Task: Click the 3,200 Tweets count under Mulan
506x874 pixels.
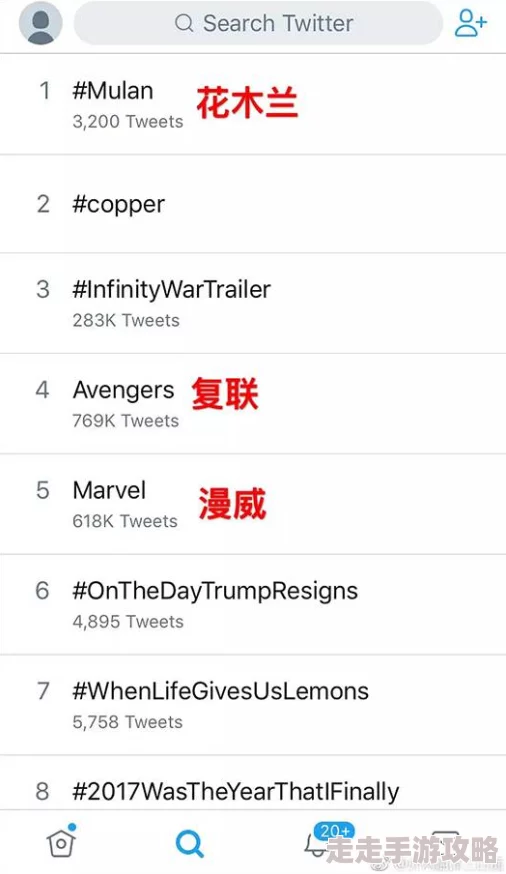Action: [x=128, y=122]
